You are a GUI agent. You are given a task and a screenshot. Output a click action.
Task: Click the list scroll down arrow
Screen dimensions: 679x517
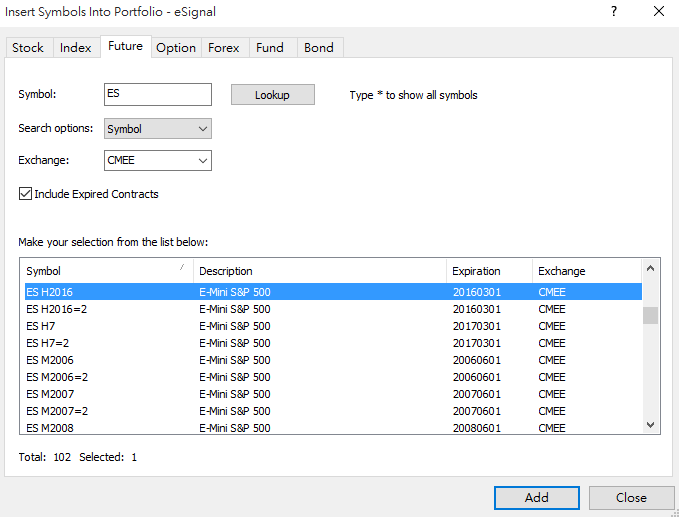[650, 425]
